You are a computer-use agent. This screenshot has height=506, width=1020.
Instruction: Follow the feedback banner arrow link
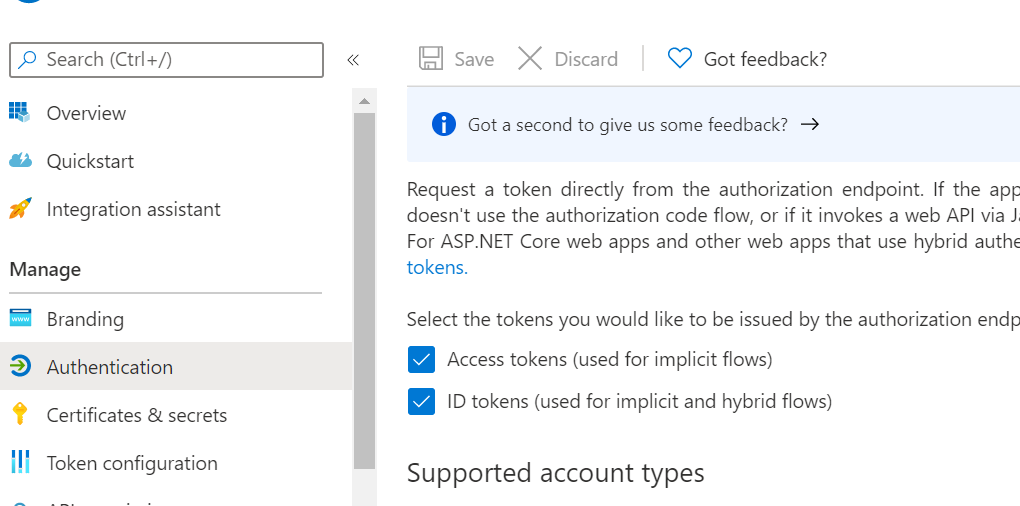pyautogui.click(x=810, y=125)
